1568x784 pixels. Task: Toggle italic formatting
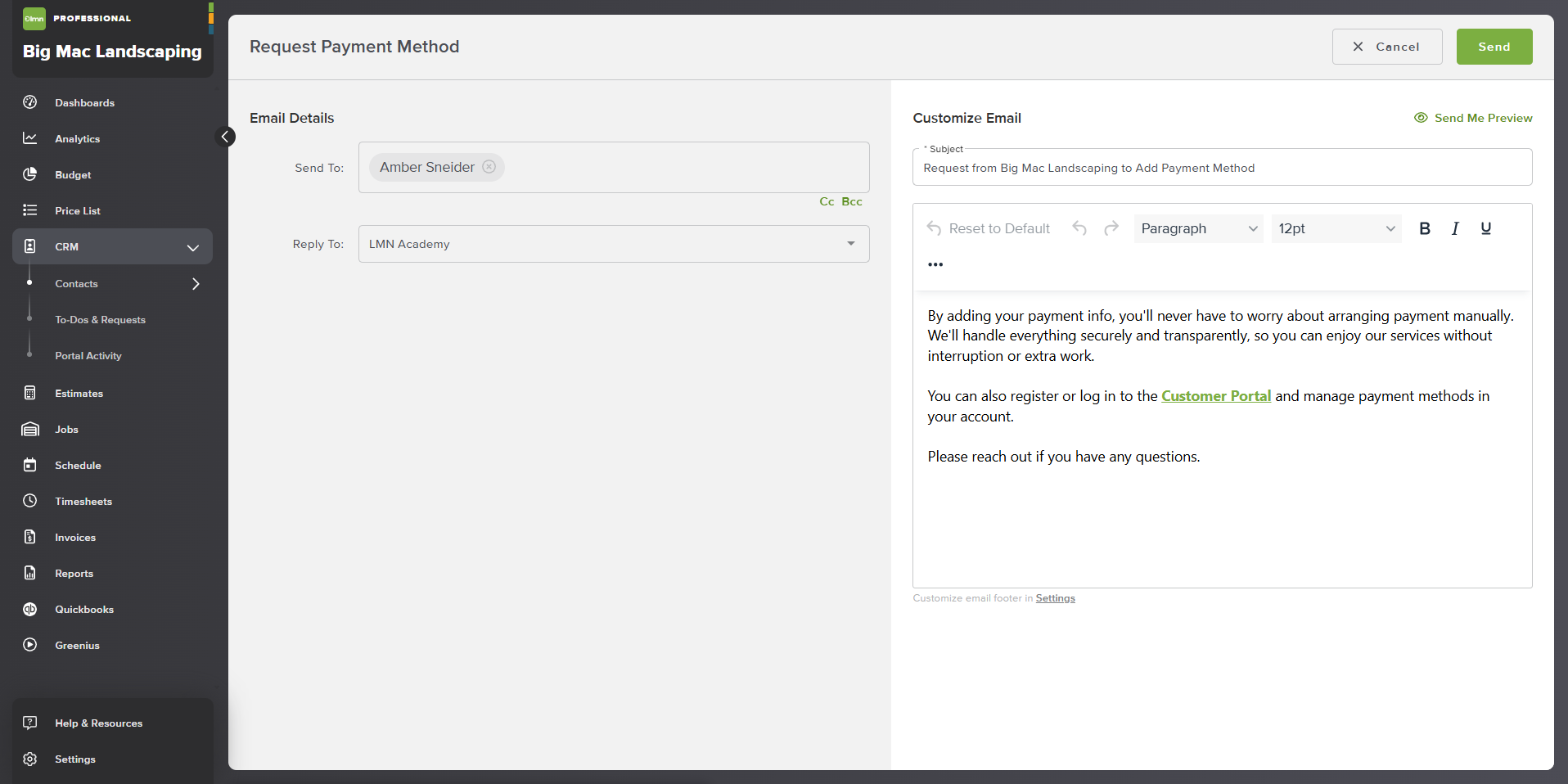(x=1455, y=228)
